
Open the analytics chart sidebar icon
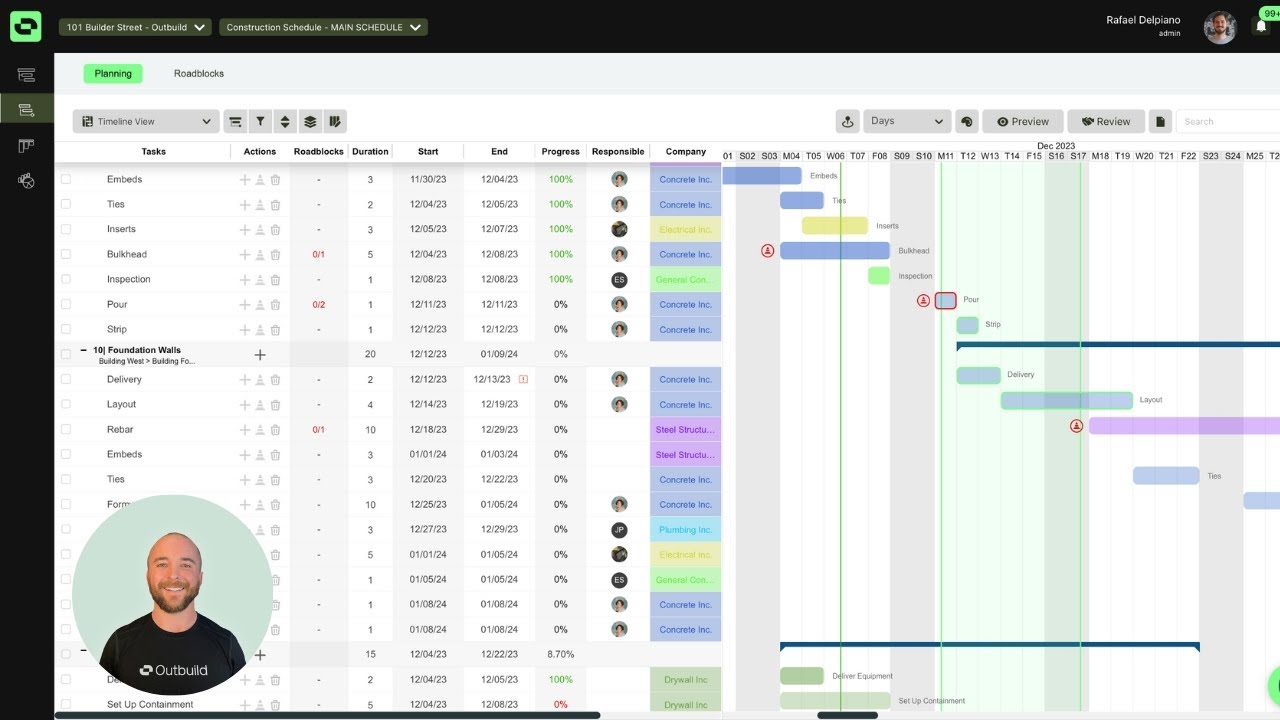tap(26, 181)
